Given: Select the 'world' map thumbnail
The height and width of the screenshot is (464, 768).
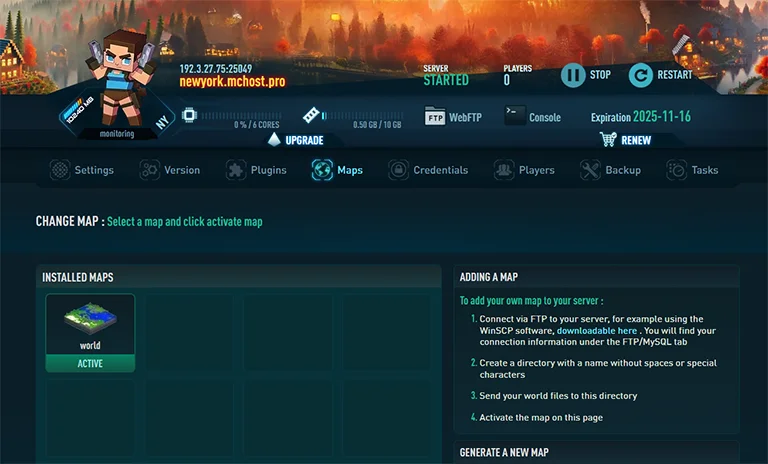Looking at the screenshot, I should (90, 323).
